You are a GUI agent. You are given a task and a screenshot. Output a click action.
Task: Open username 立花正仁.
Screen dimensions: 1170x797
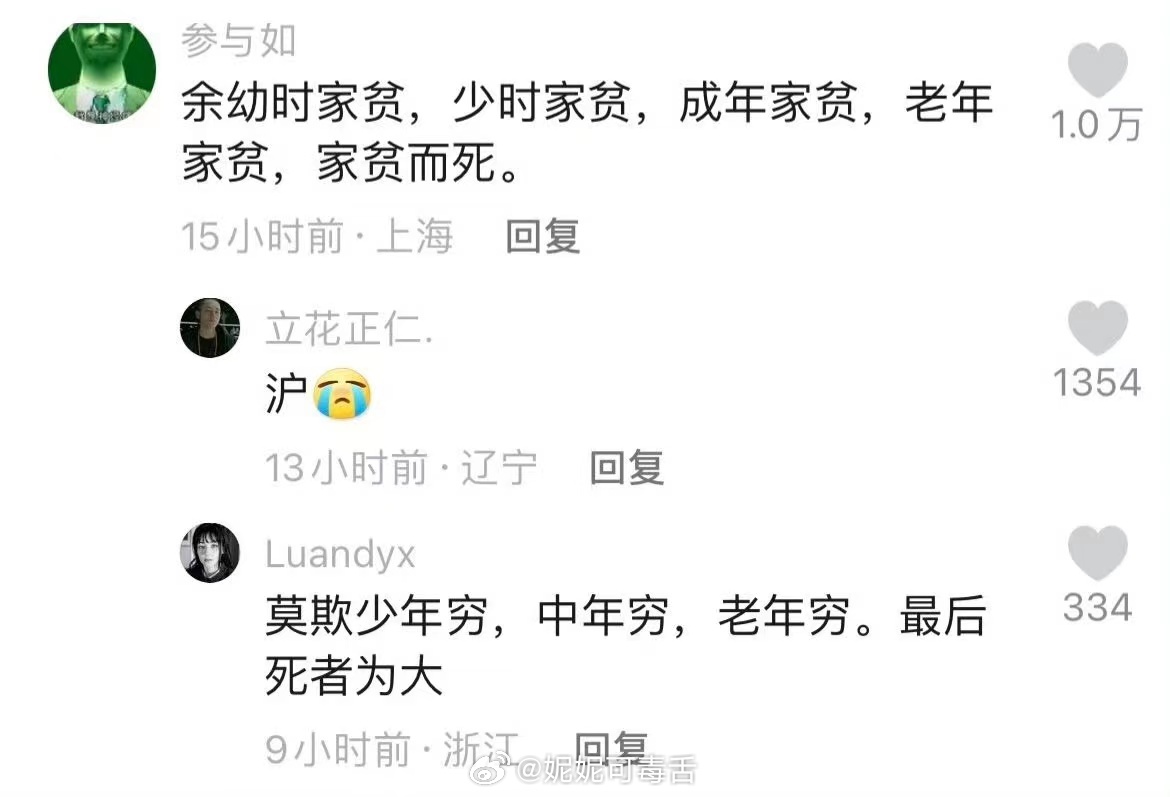coord(348,329)
